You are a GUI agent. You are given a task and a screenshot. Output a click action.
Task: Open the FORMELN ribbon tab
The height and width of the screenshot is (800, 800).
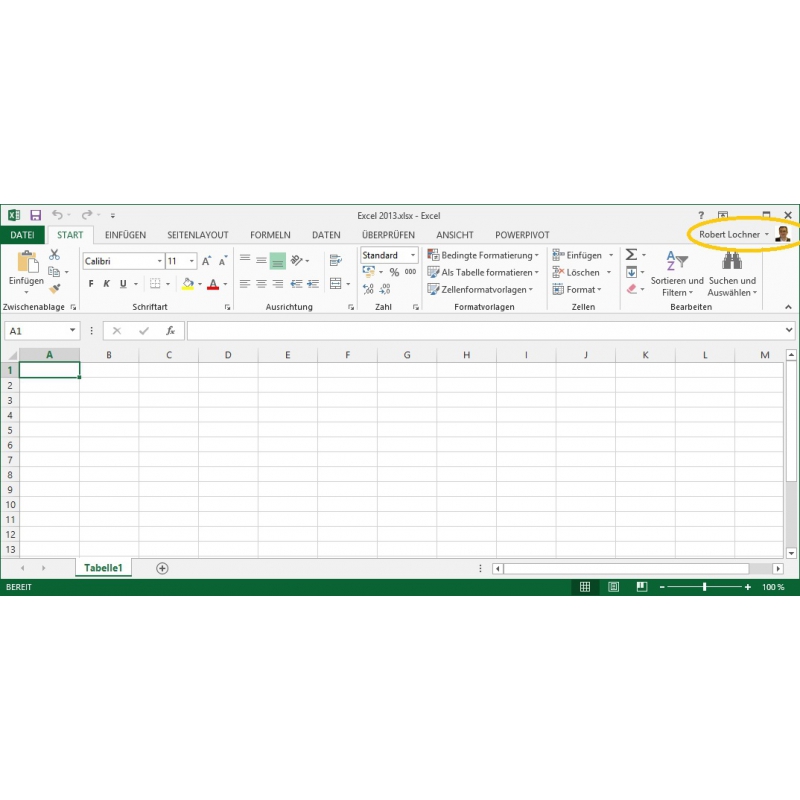point(270,235)
